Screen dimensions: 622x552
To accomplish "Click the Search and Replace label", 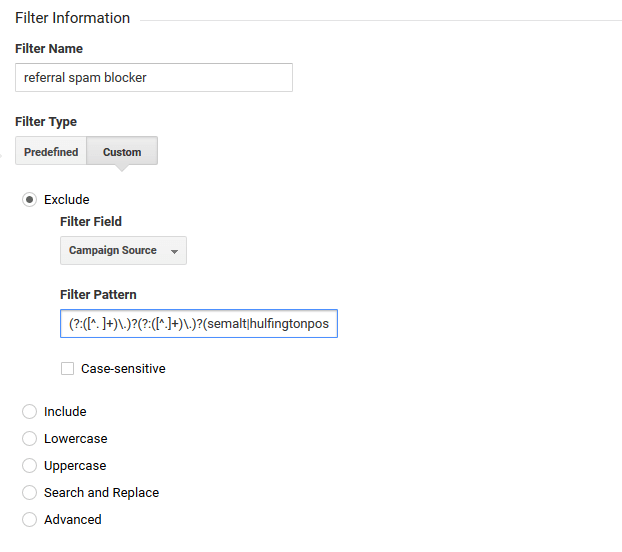I will [102, 493].
